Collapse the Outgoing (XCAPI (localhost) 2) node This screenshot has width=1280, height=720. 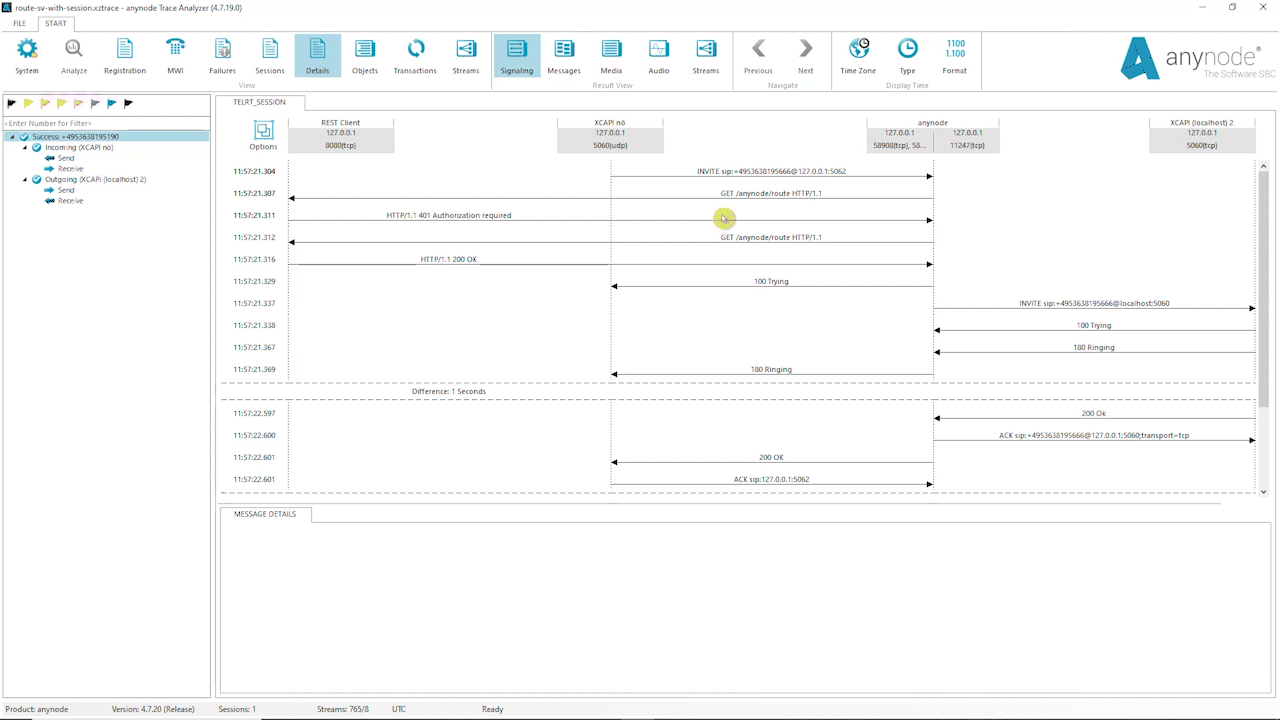pyautogui.click(x=25, y=180)
